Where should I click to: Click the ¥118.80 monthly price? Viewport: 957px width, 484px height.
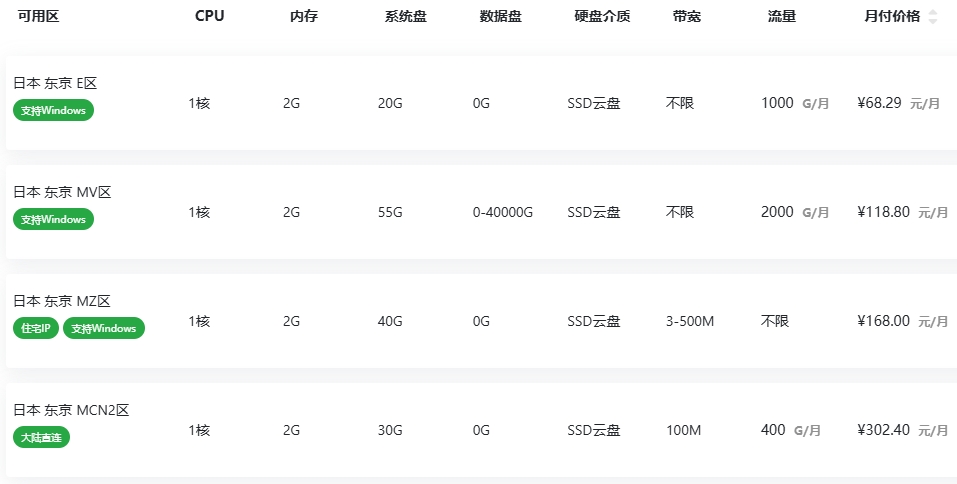[x=883, y=212]
